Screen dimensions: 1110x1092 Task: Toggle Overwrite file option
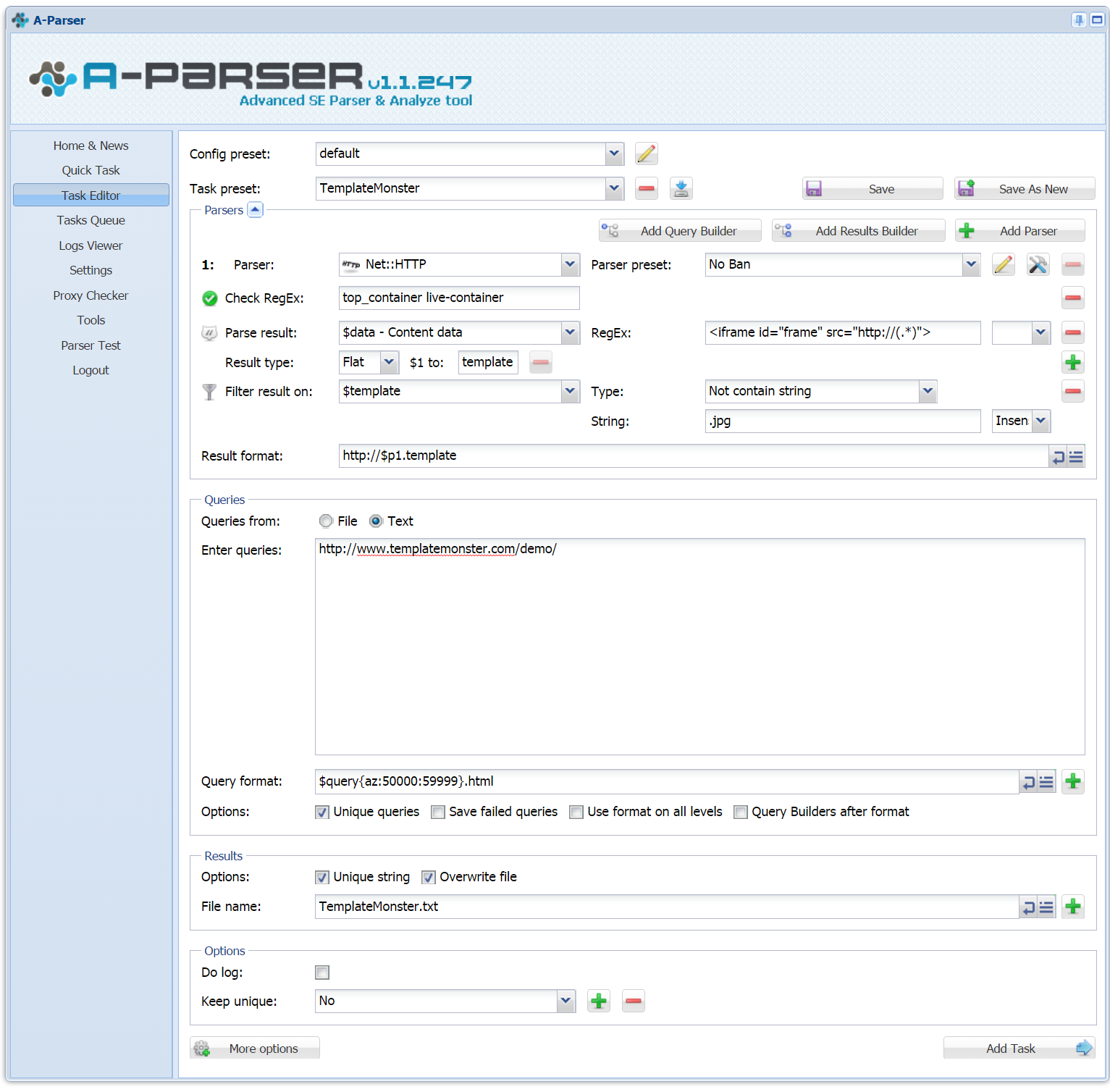(429, 878)
